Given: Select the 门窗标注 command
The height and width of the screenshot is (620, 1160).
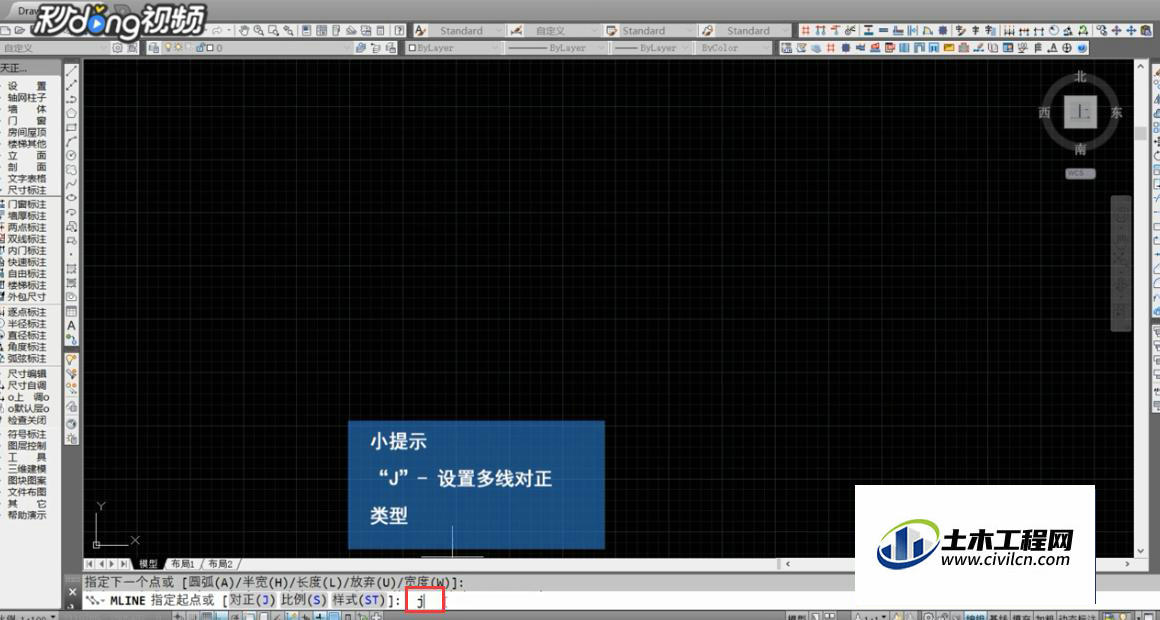Looking at the screenshot, I should coord(27,204).
